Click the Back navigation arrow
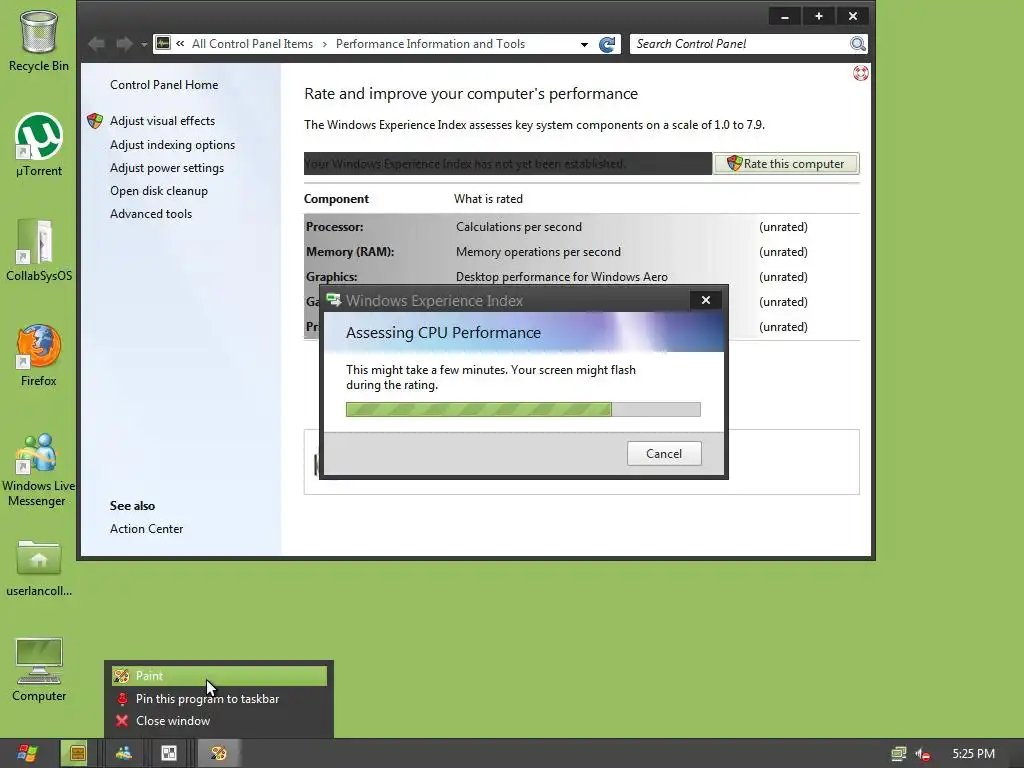 [x=97, y=44]
